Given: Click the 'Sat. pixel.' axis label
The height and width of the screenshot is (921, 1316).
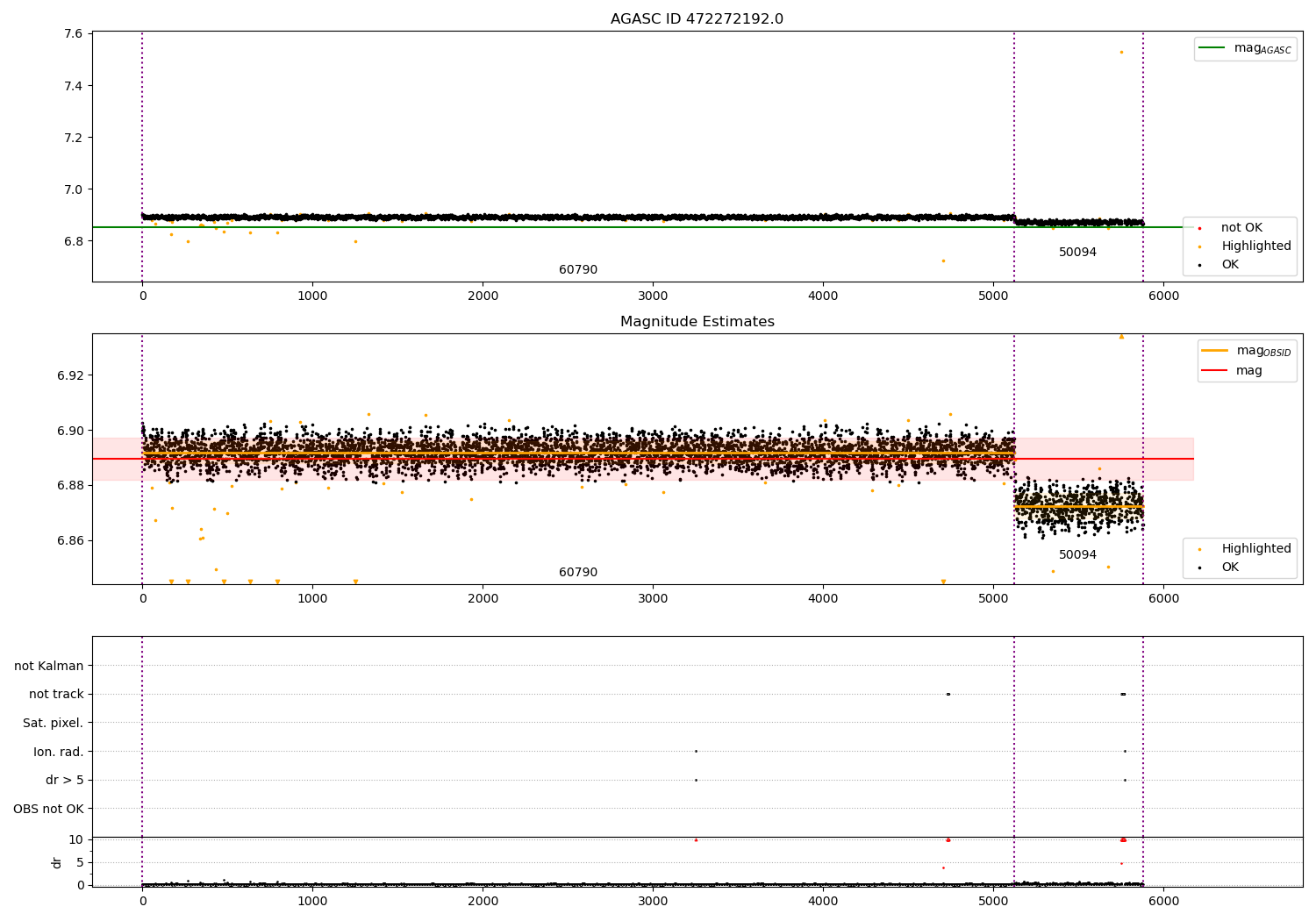Looking at the screenshot, I should tap(53, 724).
